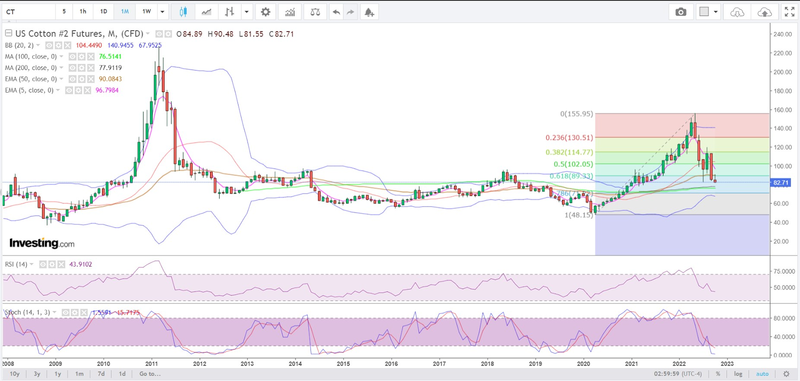The image size is (800, 381).
Task: Remove the Stoch (14, 1, 3) indicator
Action: [x=84, y=312]
